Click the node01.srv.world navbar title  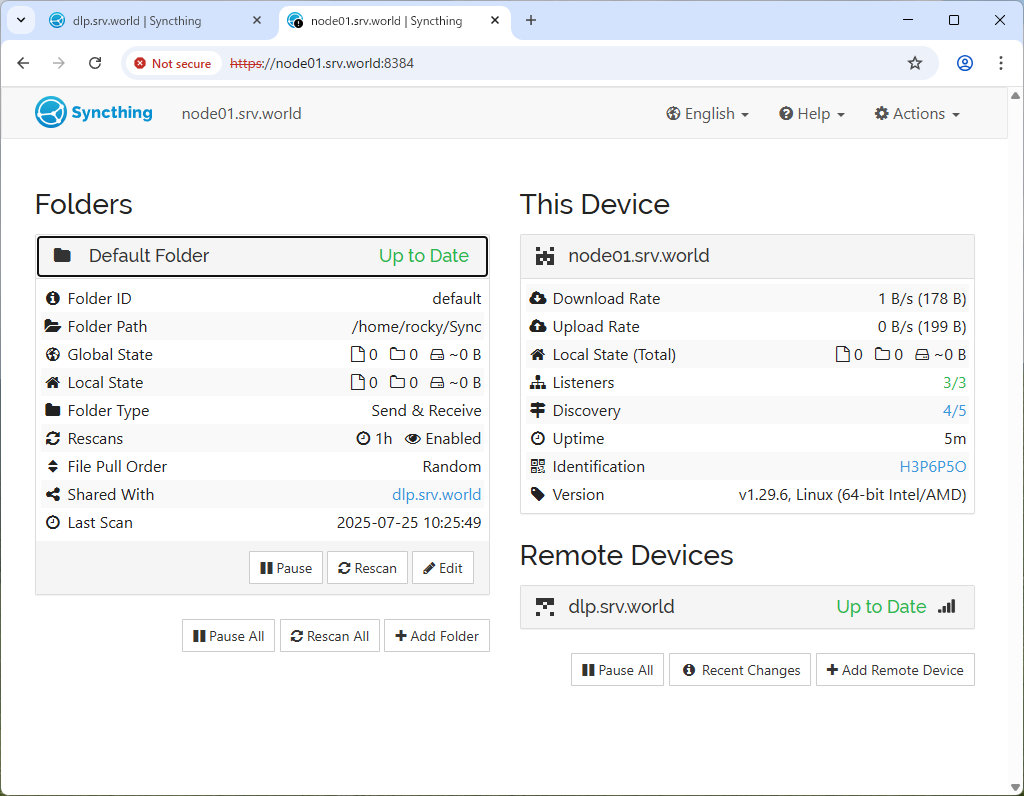pos(241,114)
